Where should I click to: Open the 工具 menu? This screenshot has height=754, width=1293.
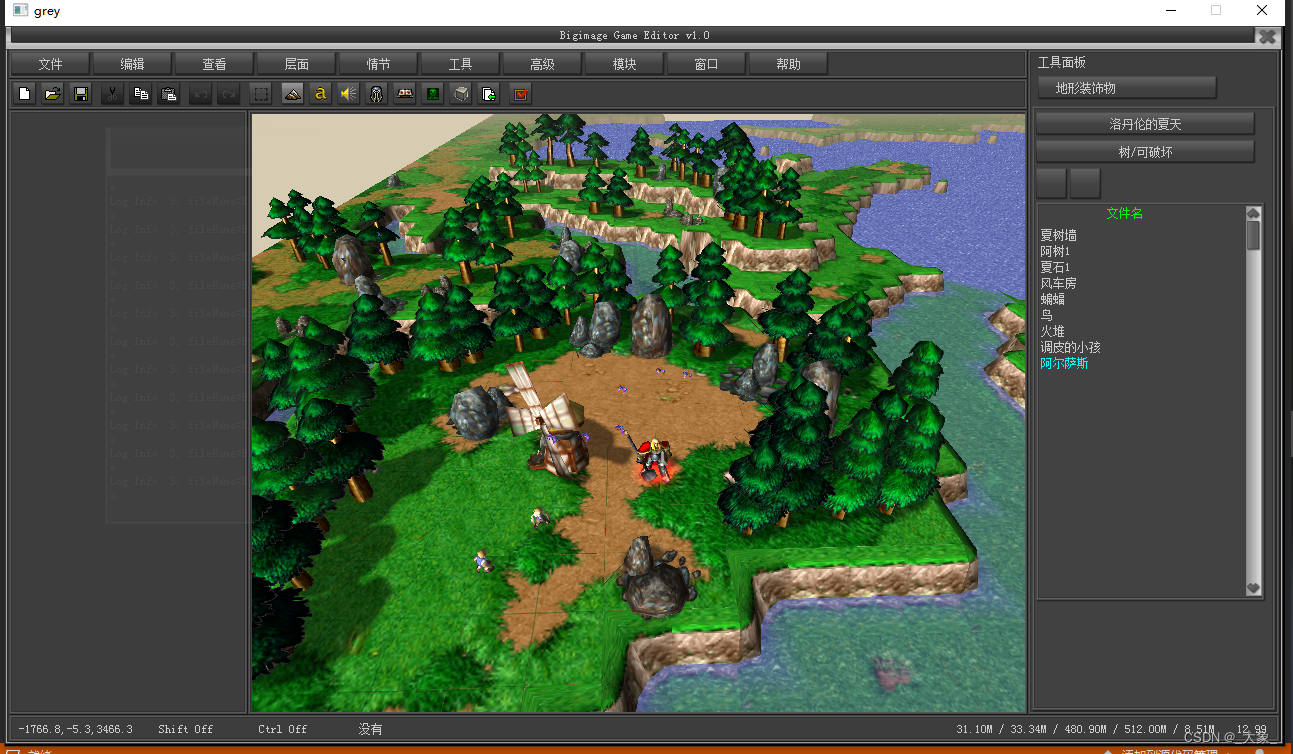(x=460, y=64)
